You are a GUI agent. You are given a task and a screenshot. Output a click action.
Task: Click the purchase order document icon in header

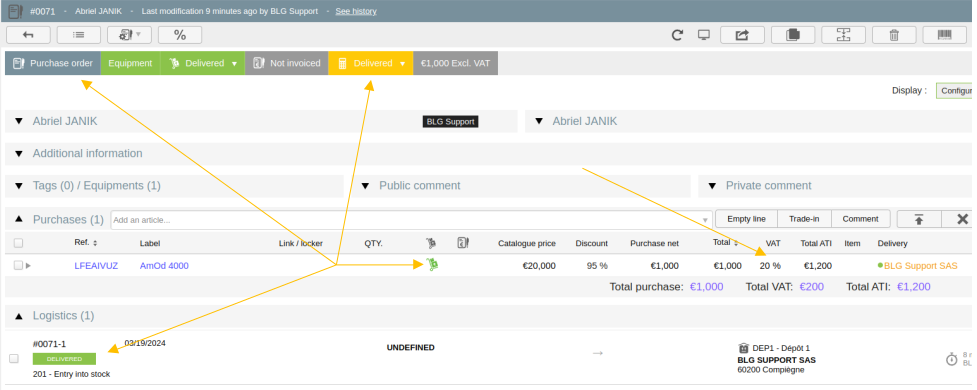16,11
